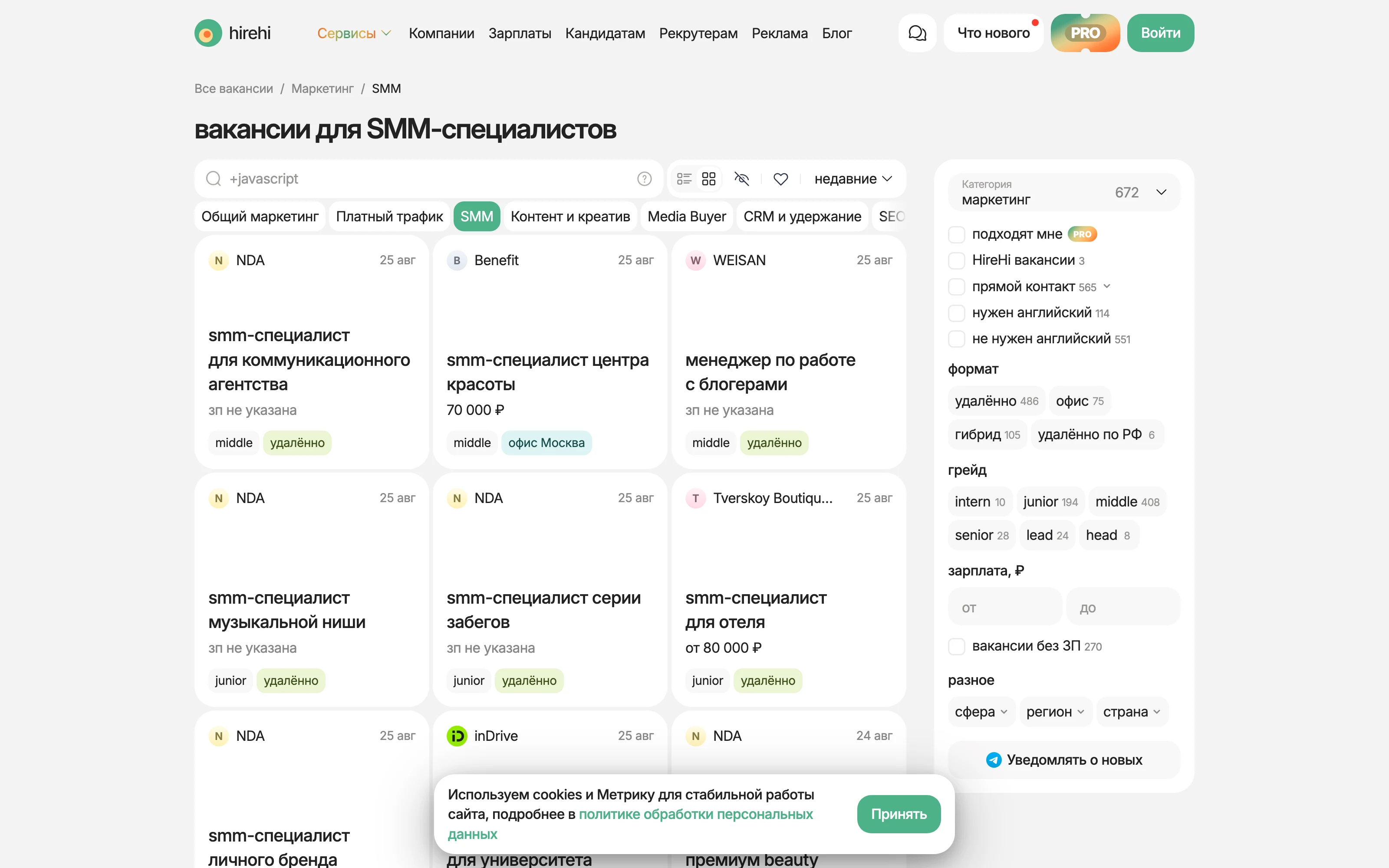The image size is (1389, 868).
Task: Click PRO badge next to подходят мне
Action: (1082, 234)
